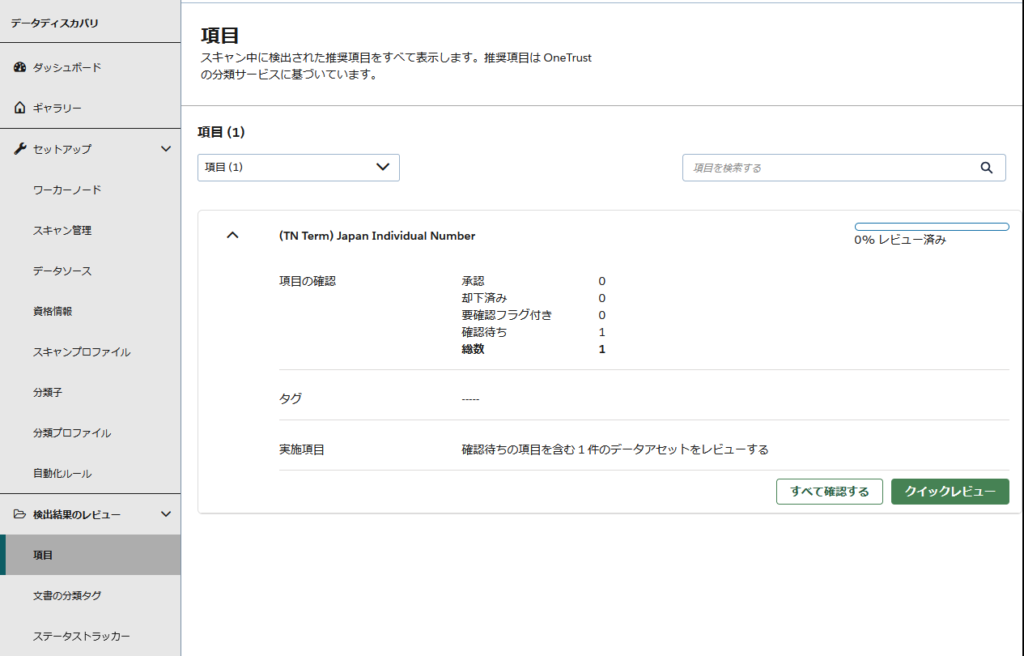This screenshot has height=656, width=1024.
Task: Click the 項目を検索する search field
Action: [830, 168]
